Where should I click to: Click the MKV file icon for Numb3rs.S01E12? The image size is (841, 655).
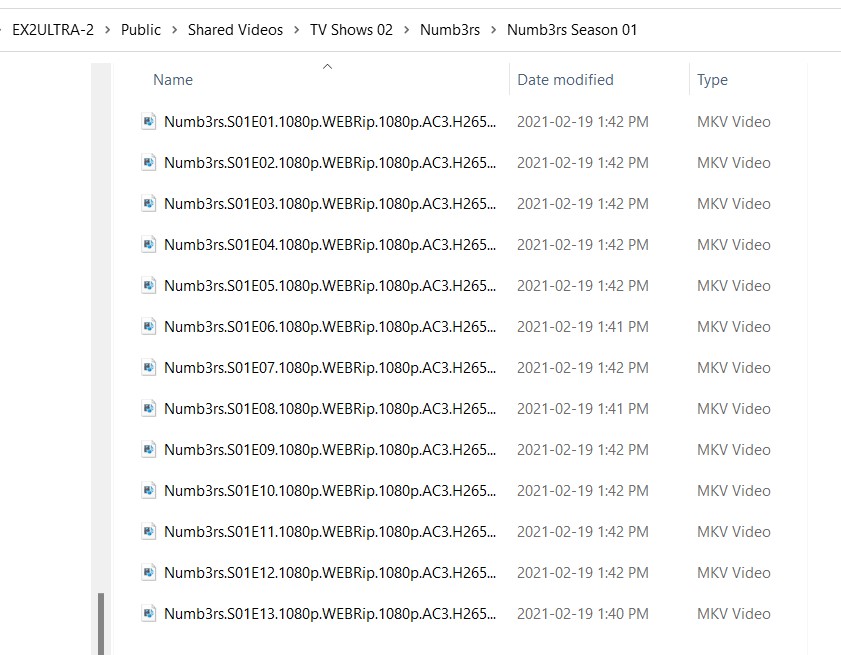coord(149,573)
